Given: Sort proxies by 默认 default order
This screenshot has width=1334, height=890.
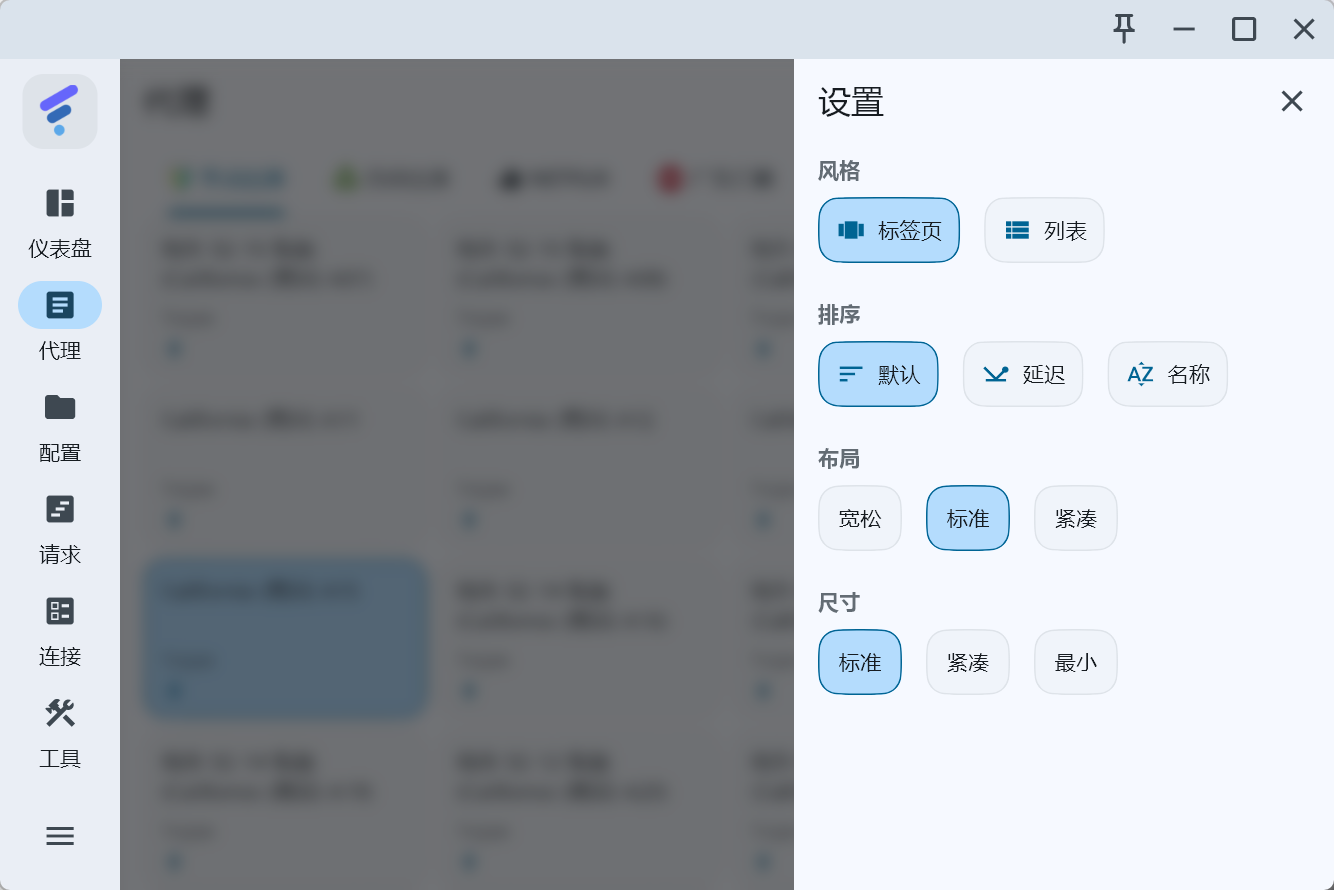Looking at the screenshot, I should [x=878, y=374].
